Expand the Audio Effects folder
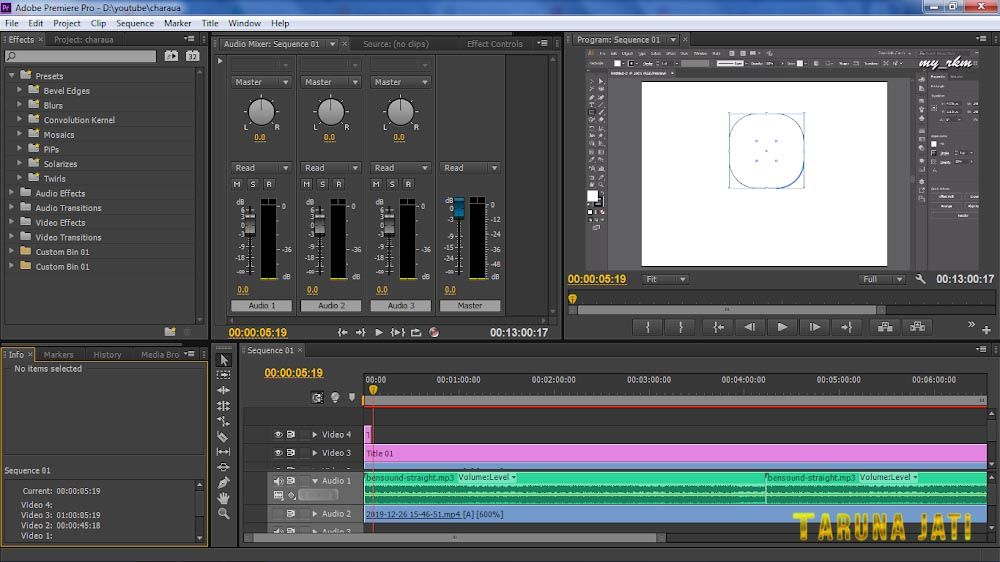This screenshot has width=1000, height=562. pyautogui.click(x=11, y=193)
